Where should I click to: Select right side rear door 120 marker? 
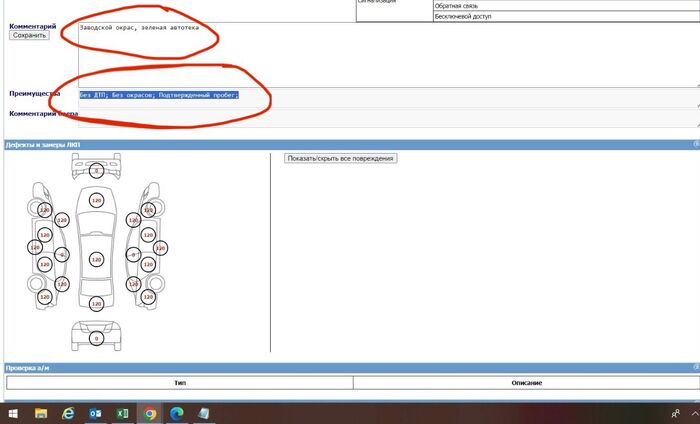148,264
